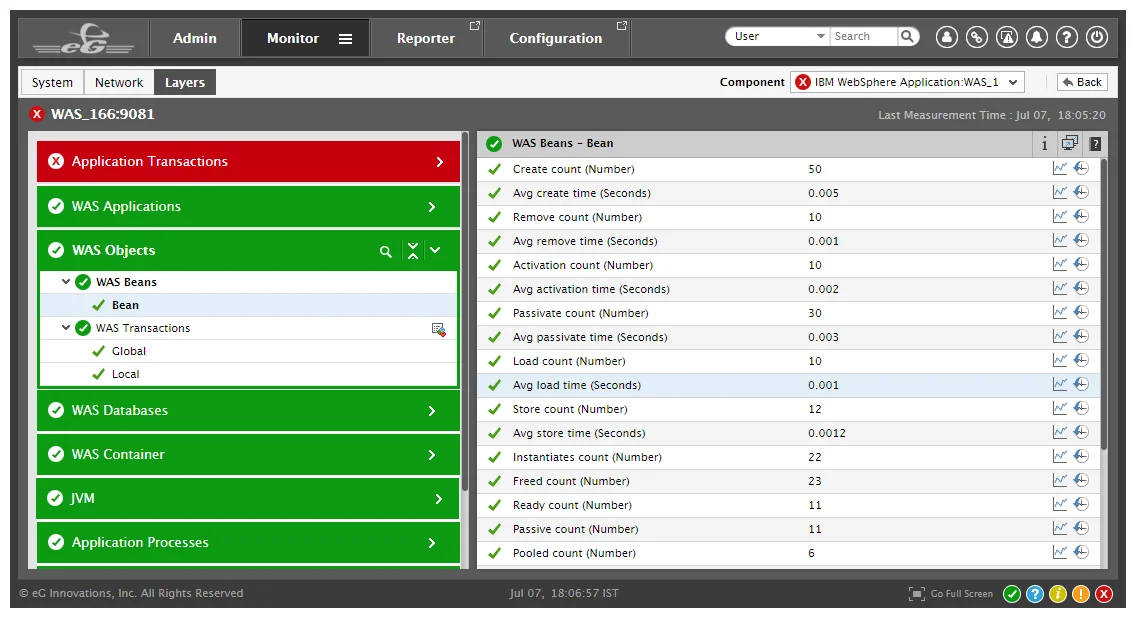This screenshot has width=1136, height=618.
Task: Open the Component dropdown
Action: pyautogui.click(x=906, y=82)
